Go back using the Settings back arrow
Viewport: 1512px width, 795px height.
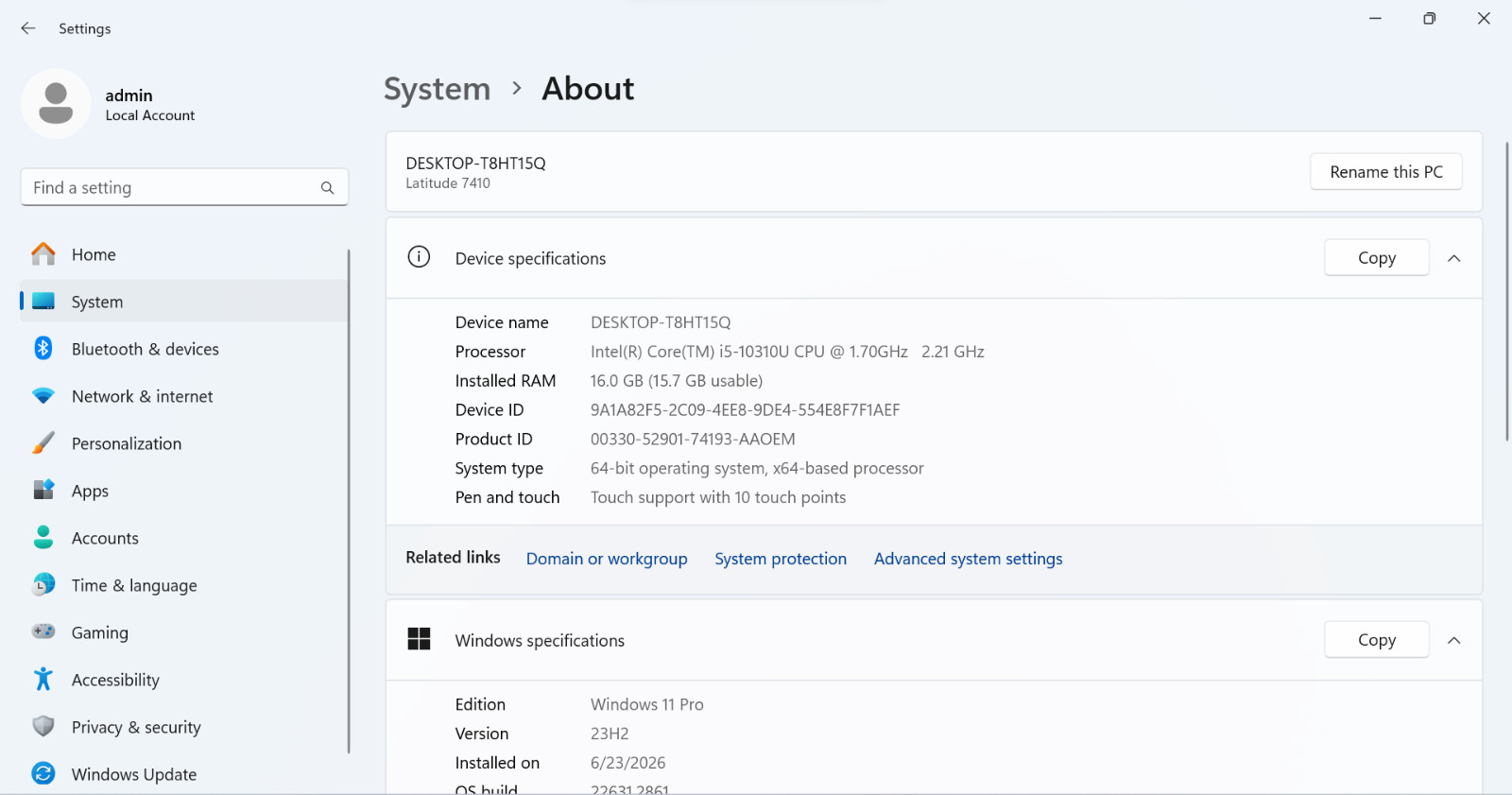(28, 28)
